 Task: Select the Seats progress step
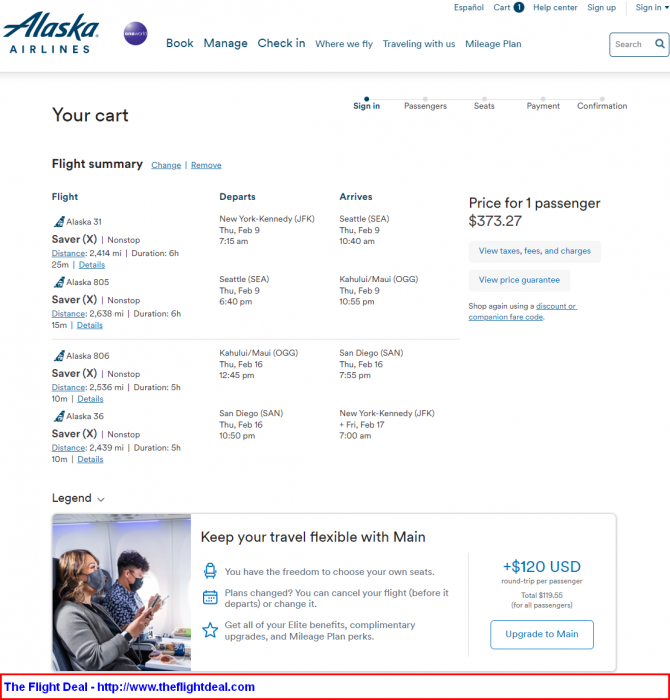pyautogui.click(x=484, y=104)
